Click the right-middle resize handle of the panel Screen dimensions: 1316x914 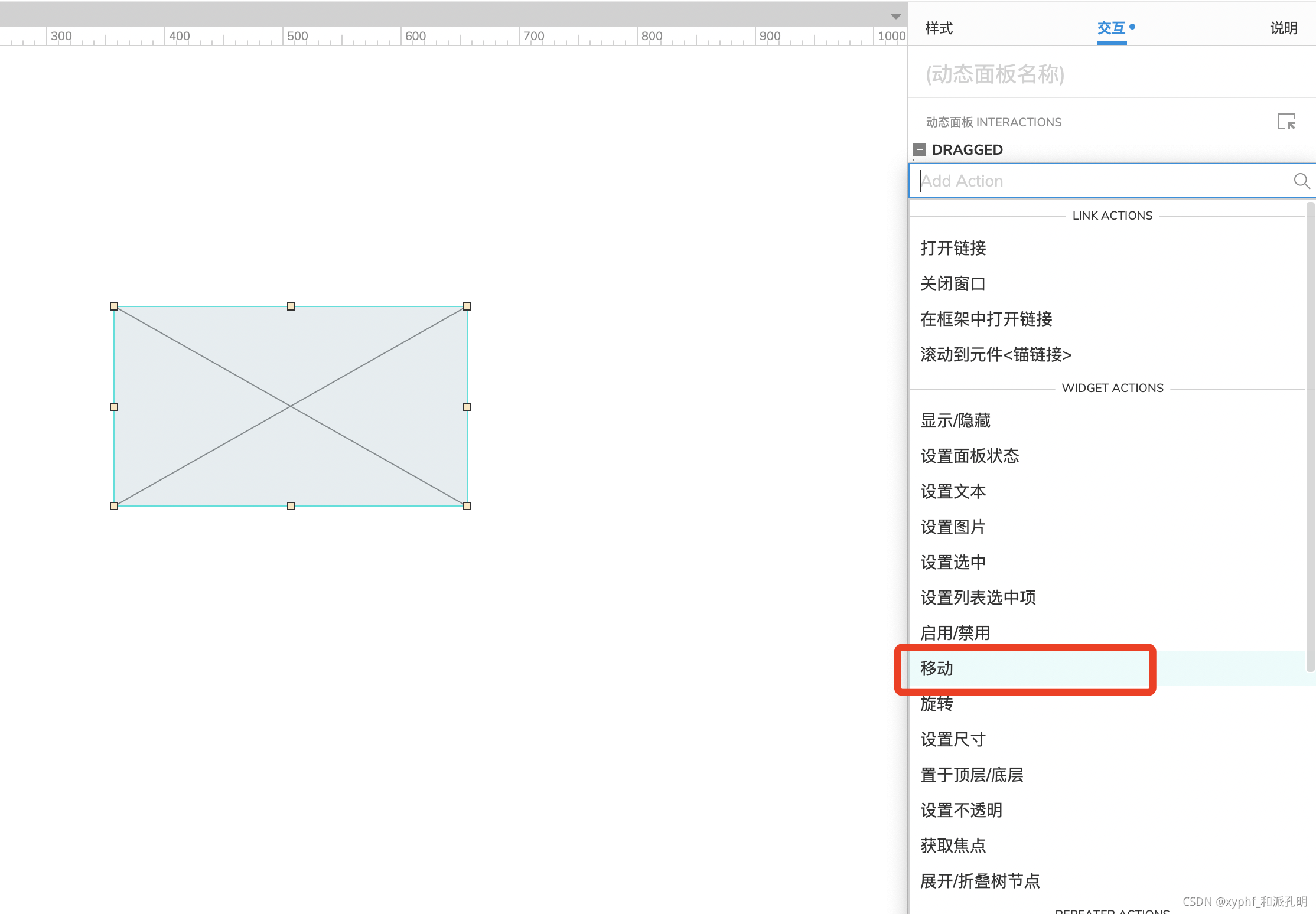point(467,407)
